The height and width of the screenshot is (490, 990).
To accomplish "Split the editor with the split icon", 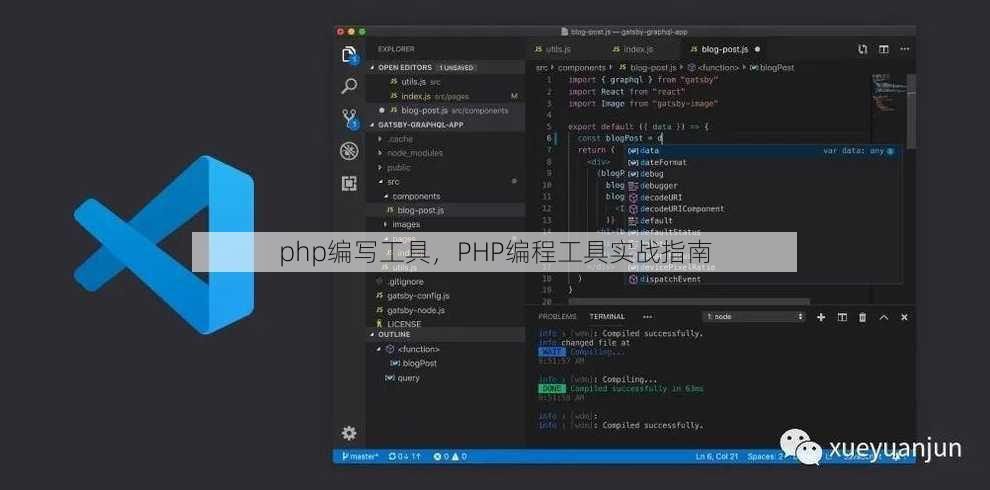I will [x=883, y=49].
